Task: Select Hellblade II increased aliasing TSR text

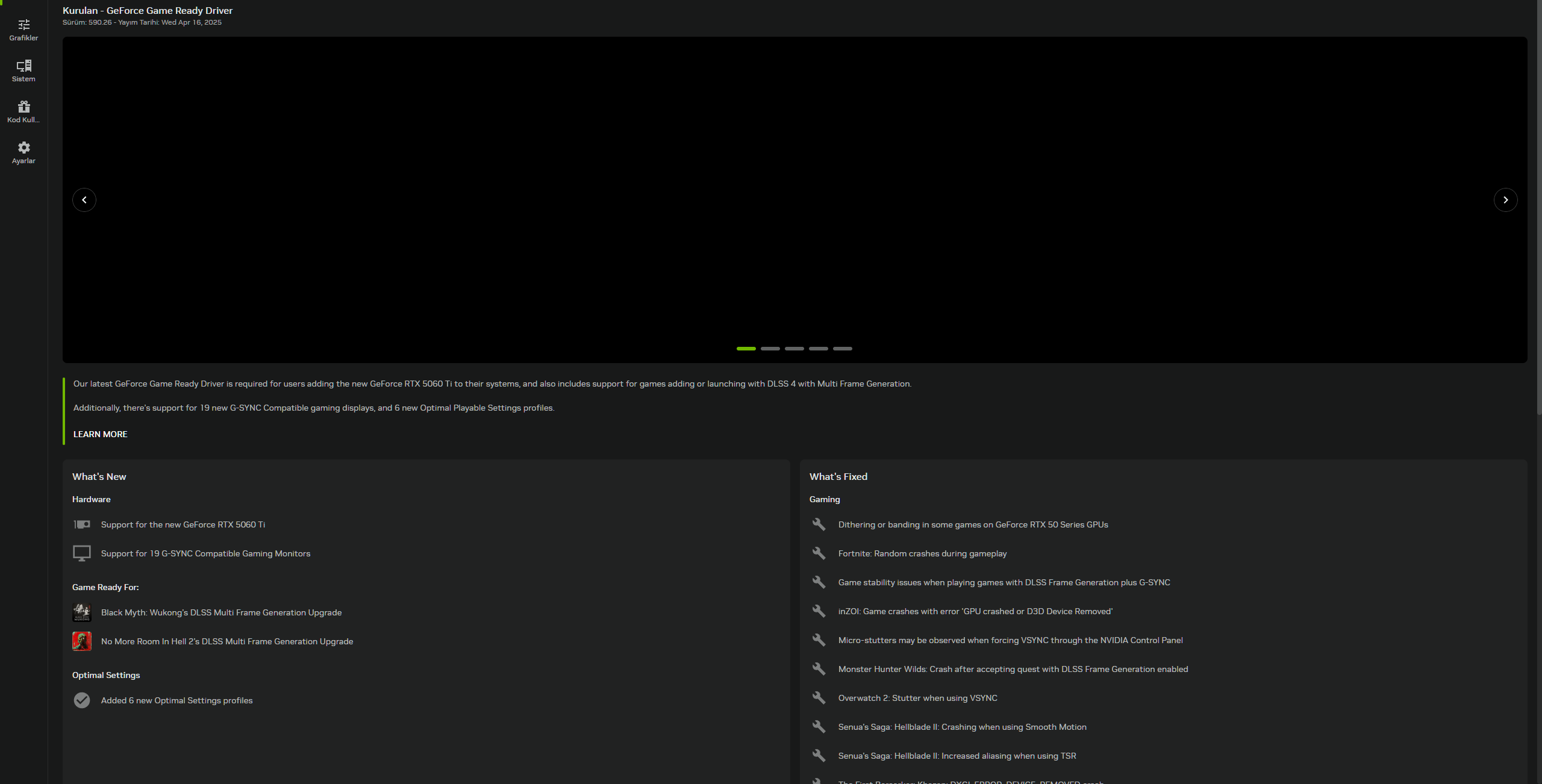Action: click(958, 756)
